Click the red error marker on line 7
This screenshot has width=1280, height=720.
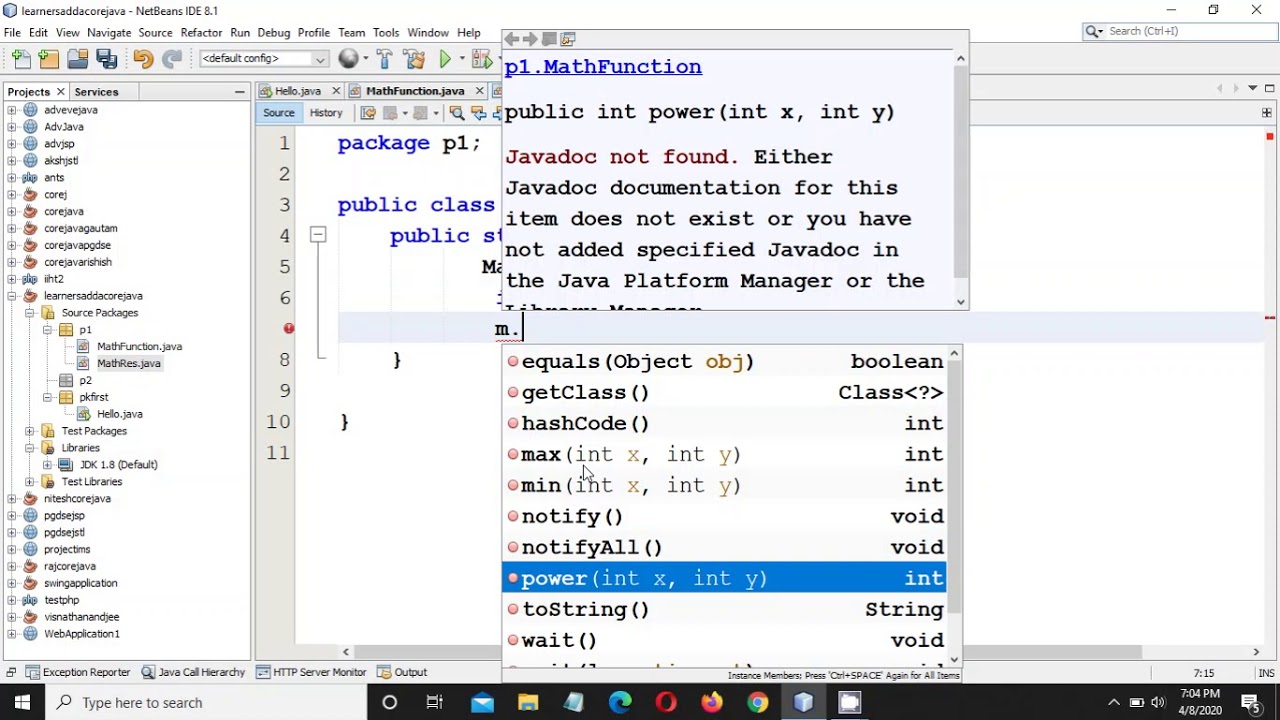coord(288,328)
